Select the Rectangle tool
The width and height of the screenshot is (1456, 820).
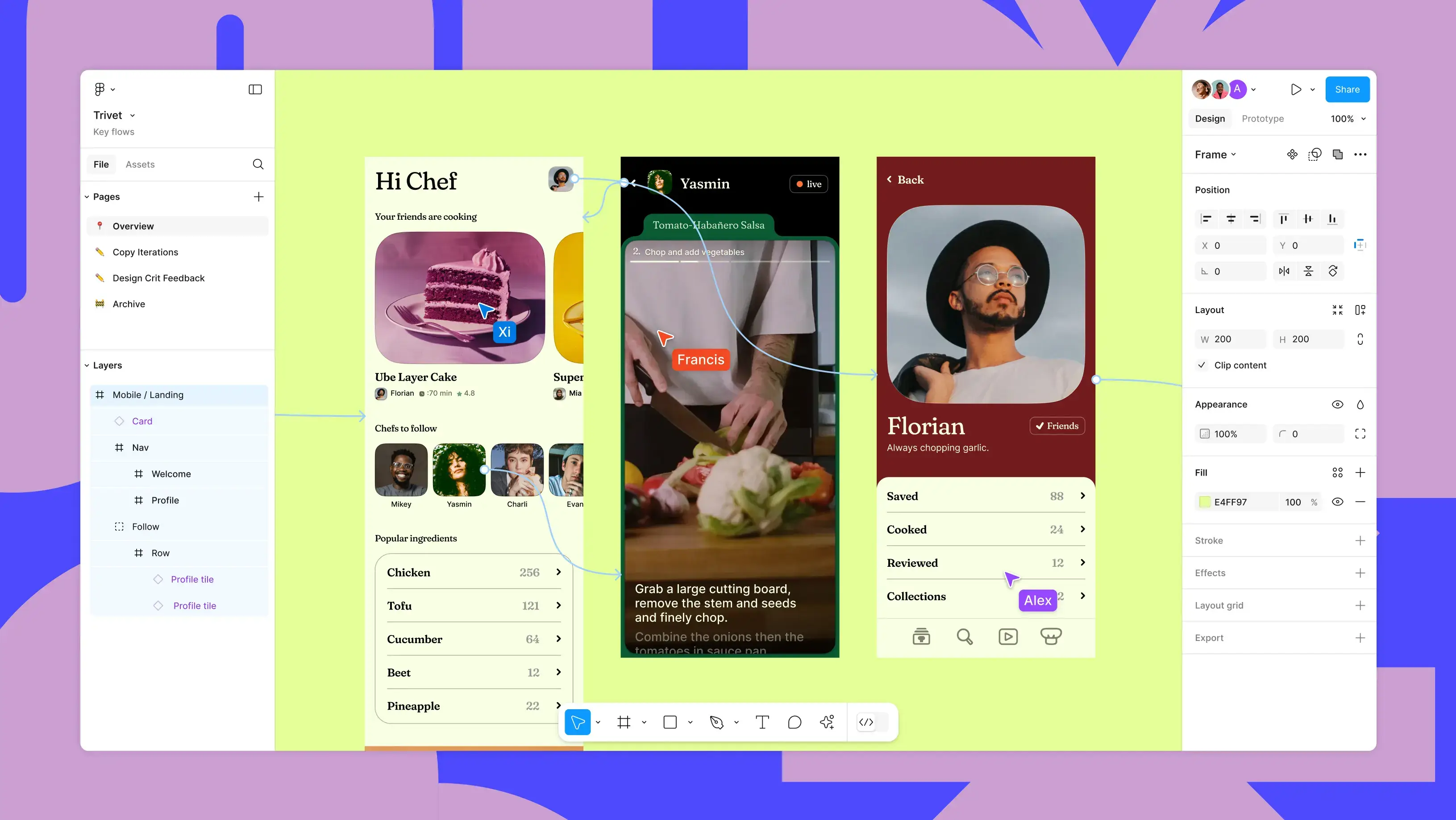click(x=670, y=722)
